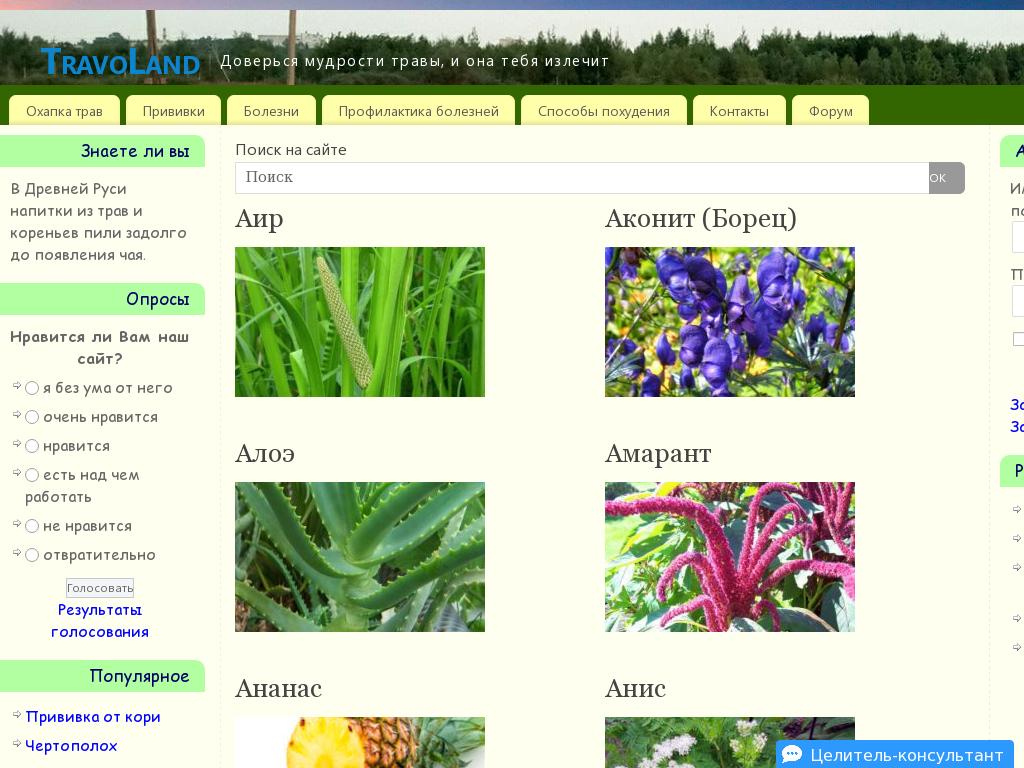Select 'очень нравится' radio option
The height and width of the screenshot is (768, 1024).
(32, 417)
